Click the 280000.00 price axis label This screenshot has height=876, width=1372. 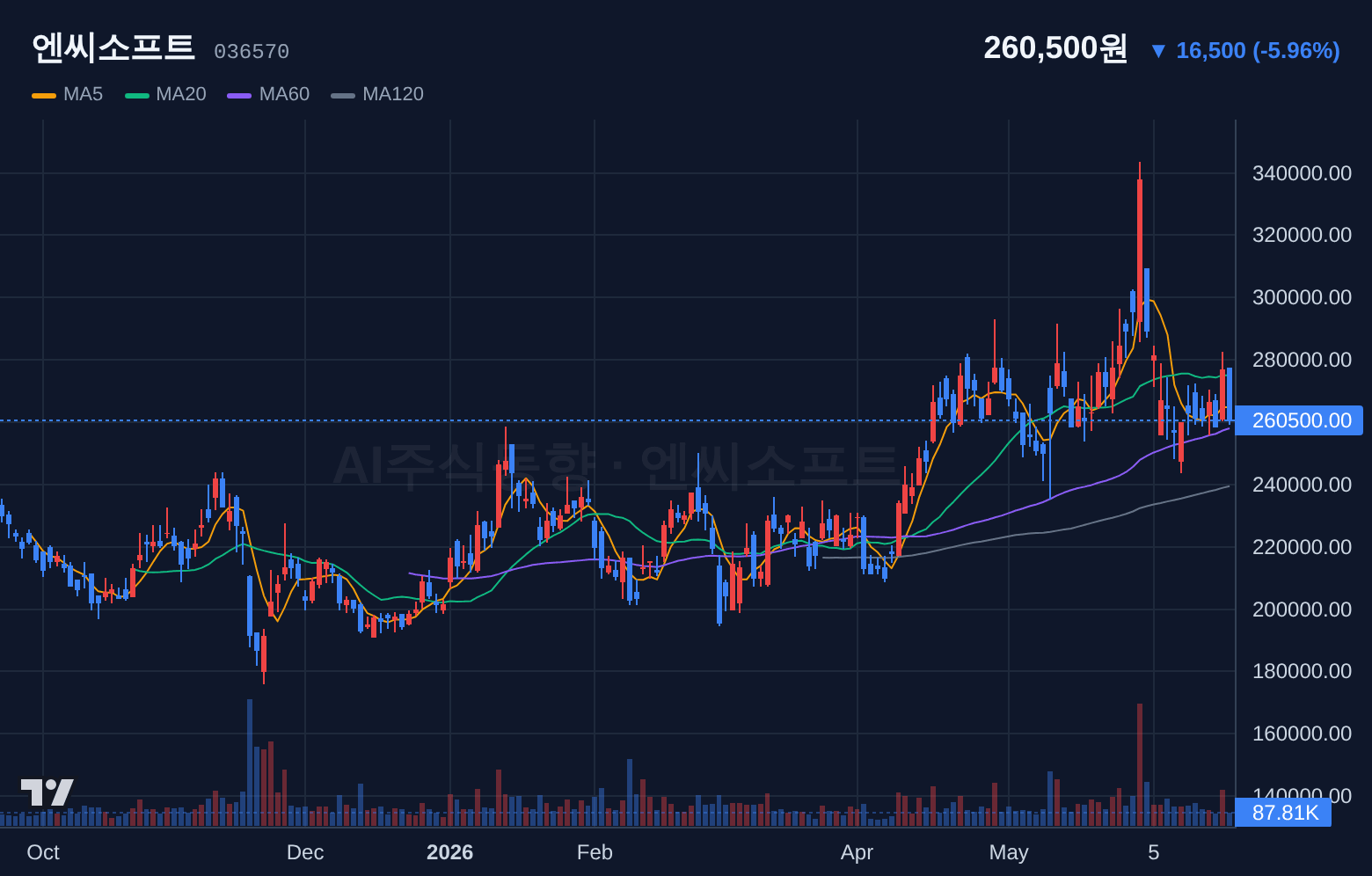[1302, 360]
